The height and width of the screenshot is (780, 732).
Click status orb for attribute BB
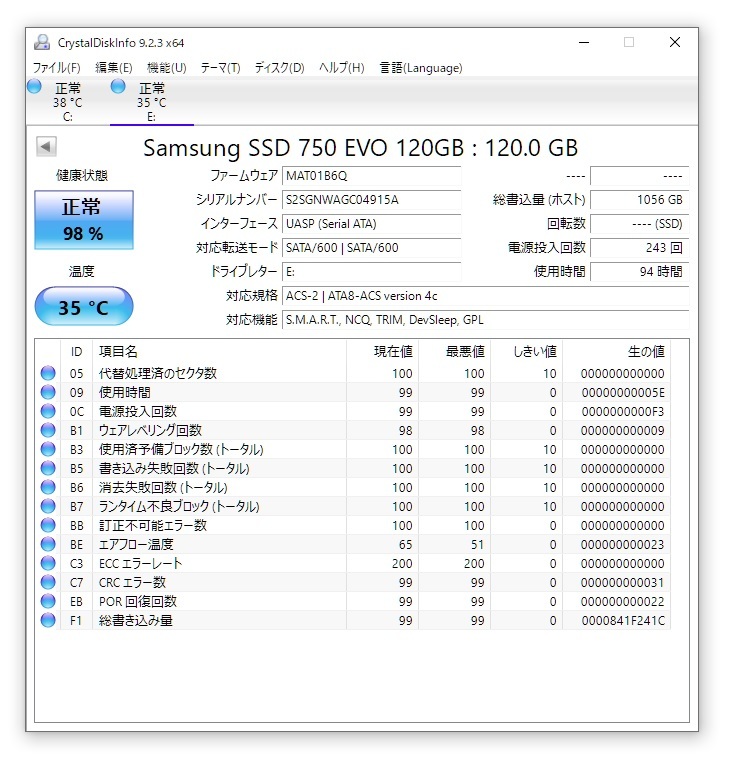pyautogui.click(x=48, y=525)
